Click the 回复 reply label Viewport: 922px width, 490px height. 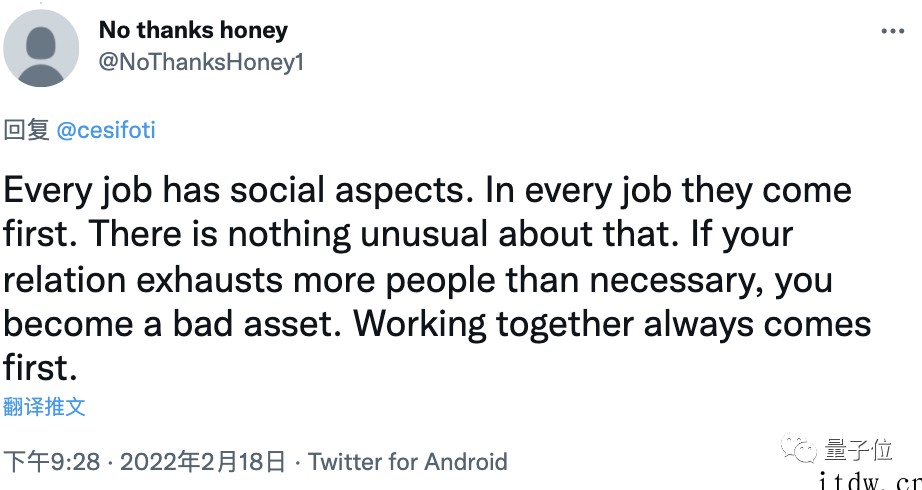[26, 131]
